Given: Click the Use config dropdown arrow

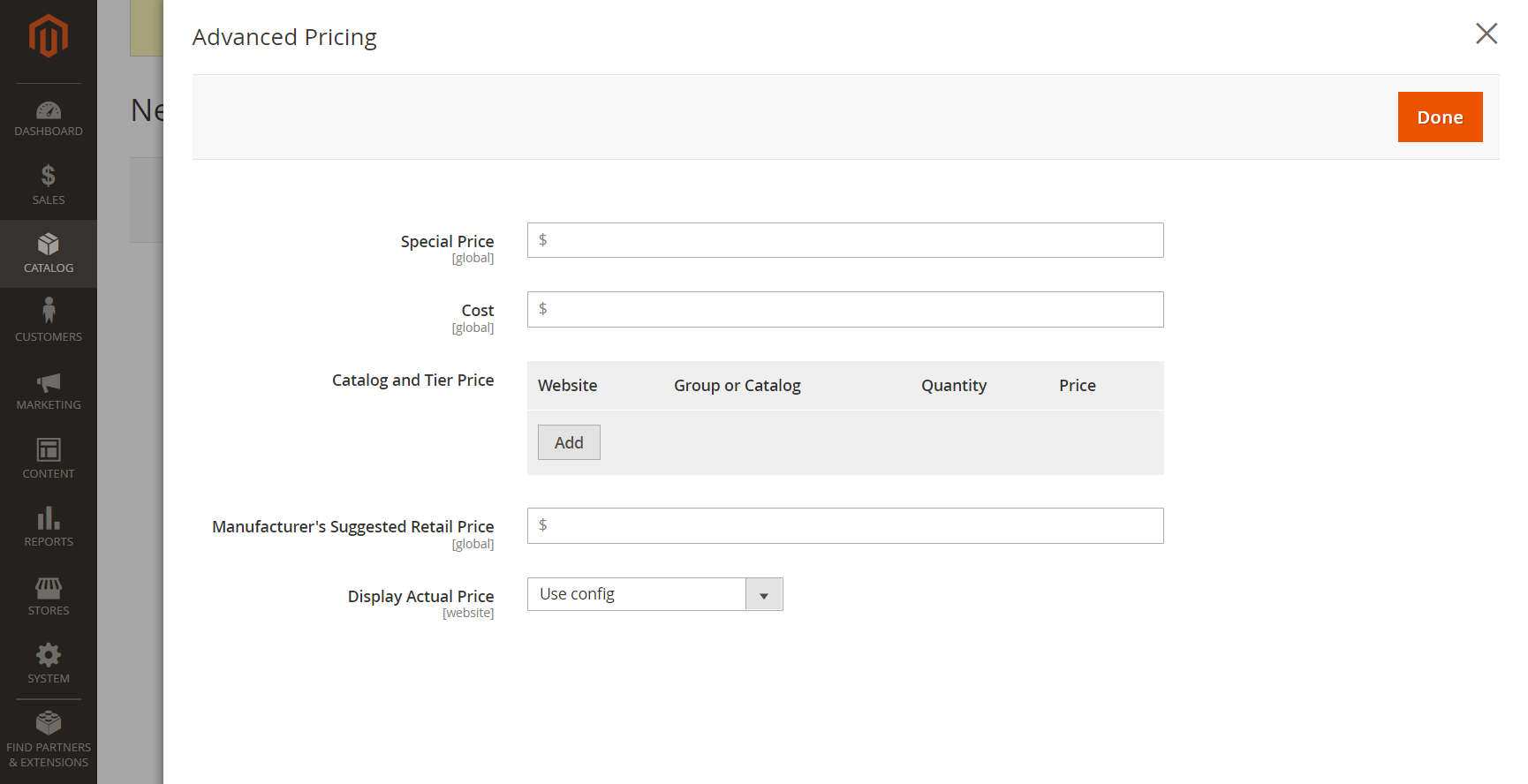Looking at the screenshot, I should click(764, 595).
